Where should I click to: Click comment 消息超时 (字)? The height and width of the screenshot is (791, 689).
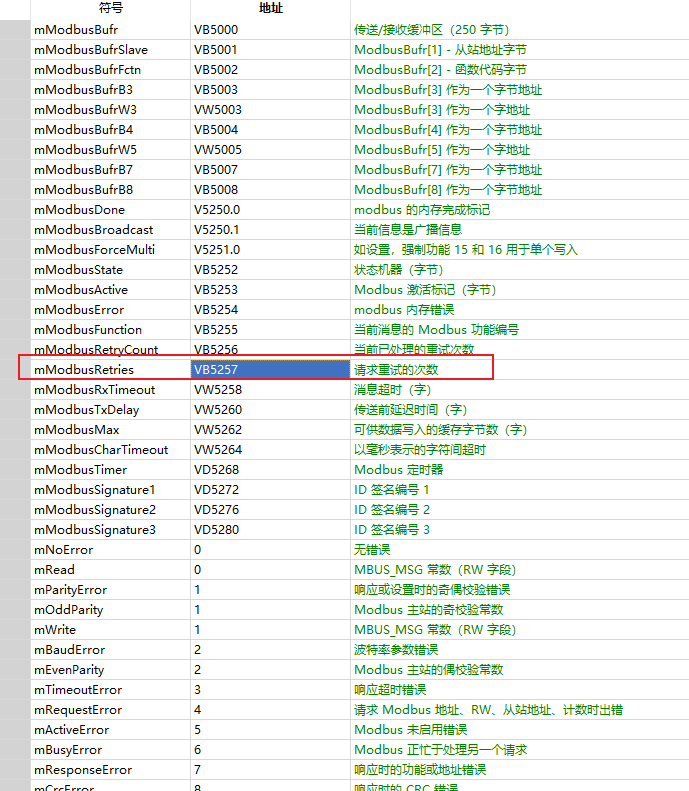(x=393, y=390)
